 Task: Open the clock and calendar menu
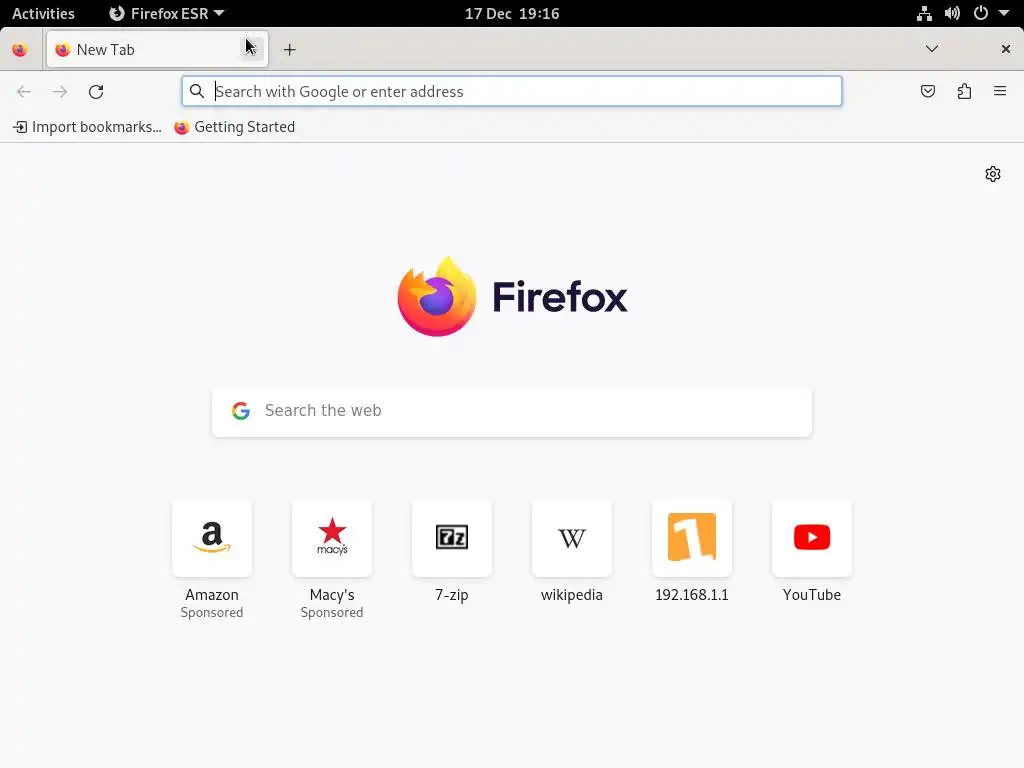pos(512,14)
